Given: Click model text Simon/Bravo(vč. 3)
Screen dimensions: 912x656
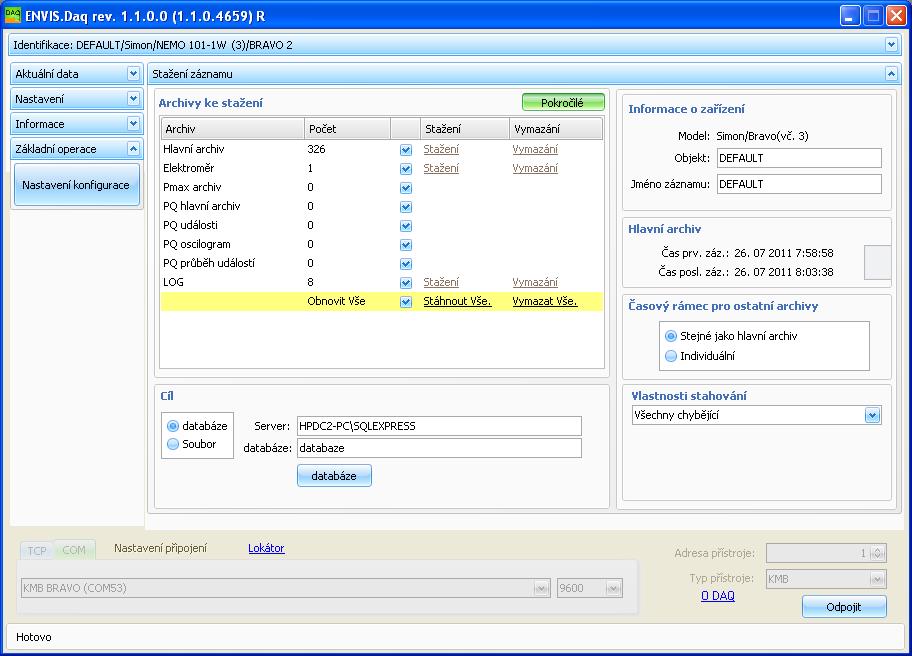Looking at the screenshot, I should pos(763,136).
